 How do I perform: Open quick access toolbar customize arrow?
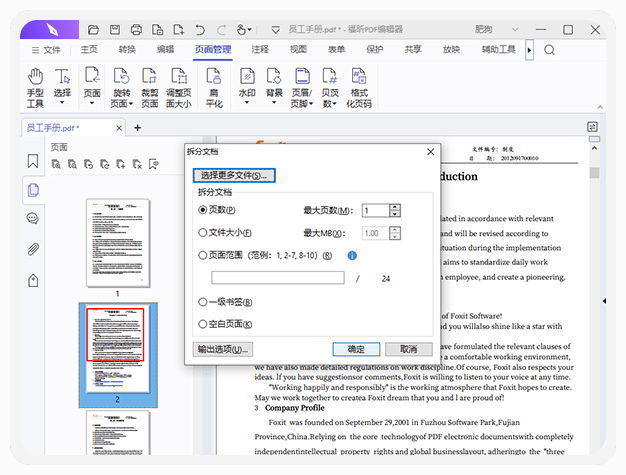coord(275,30)
